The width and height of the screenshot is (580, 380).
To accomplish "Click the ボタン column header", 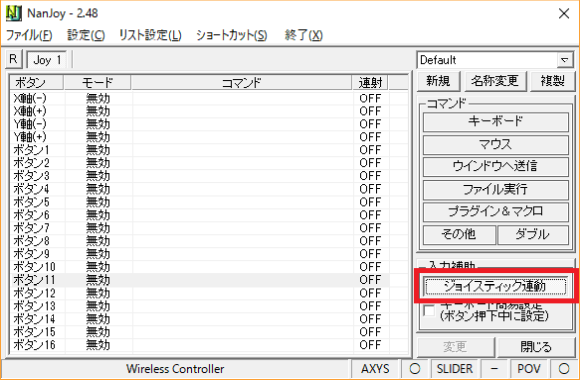I will tap(37, 83).
